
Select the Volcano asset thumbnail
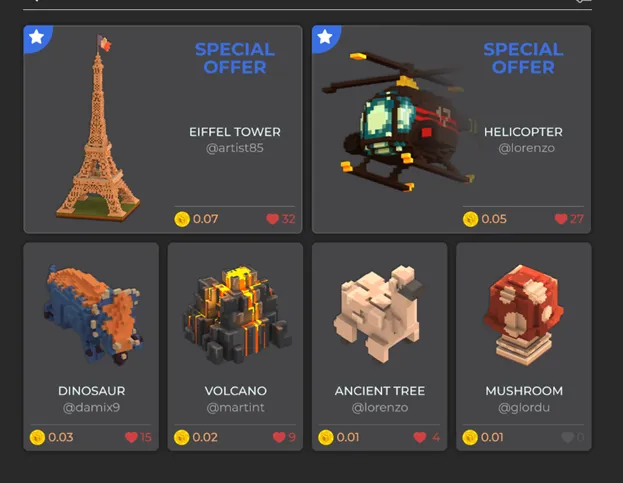237,315
